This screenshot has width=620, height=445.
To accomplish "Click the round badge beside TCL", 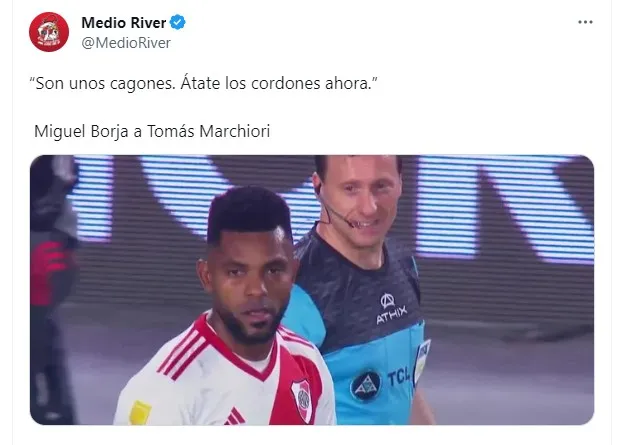I will coord(365,385).
